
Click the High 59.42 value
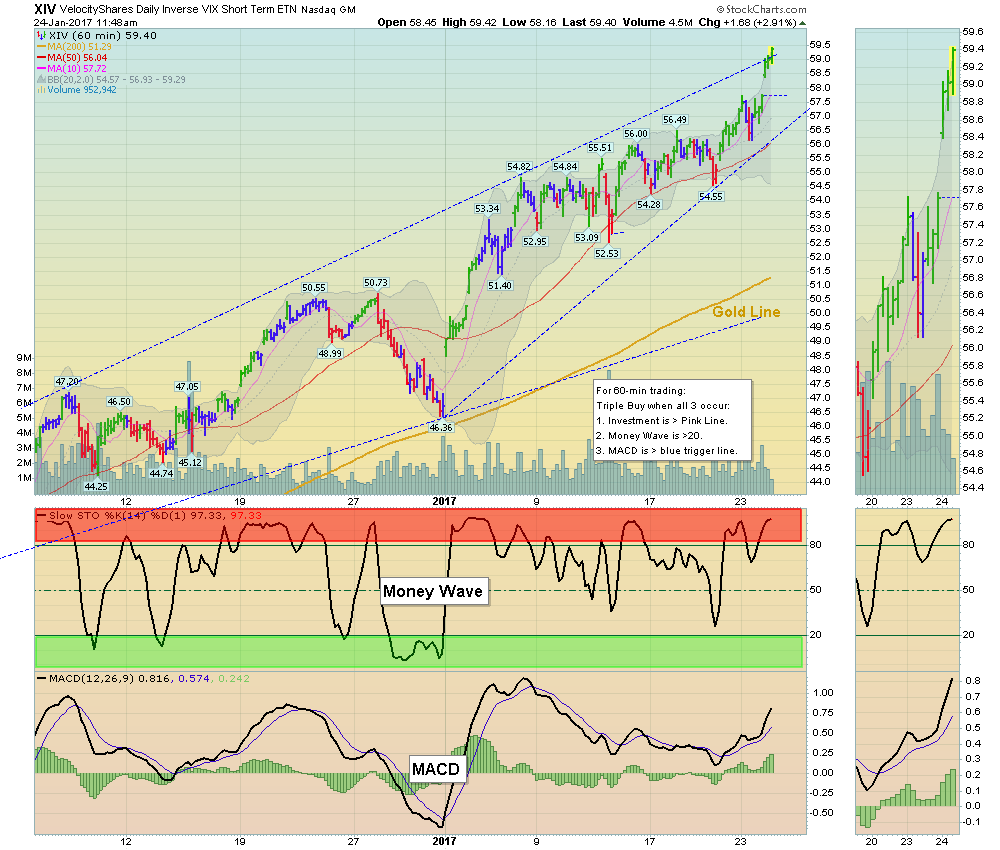[x=469, y=22]
